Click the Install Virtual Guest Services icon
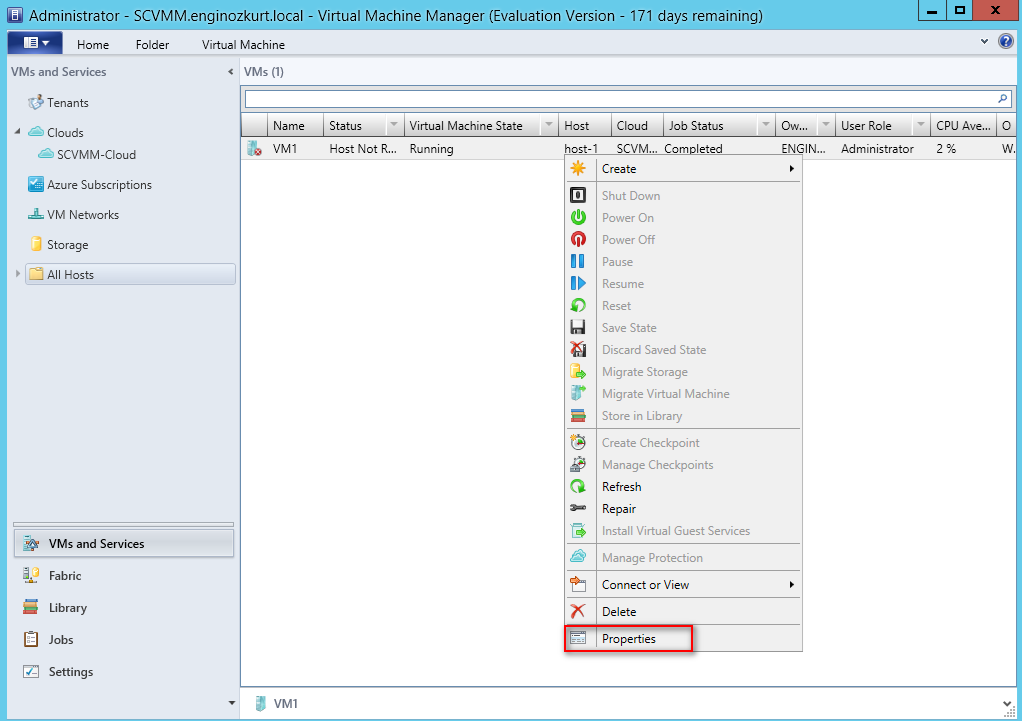 (577, 531)
